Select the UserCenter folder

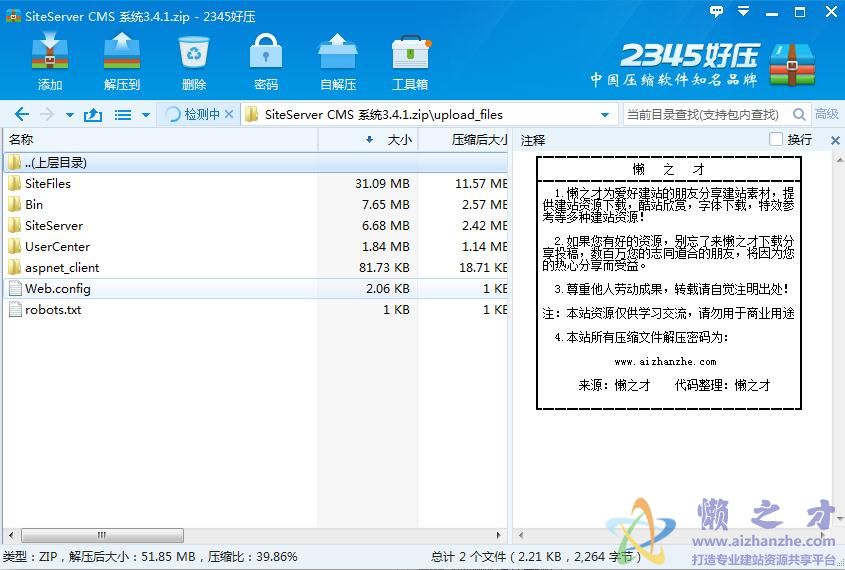(255, 247)
